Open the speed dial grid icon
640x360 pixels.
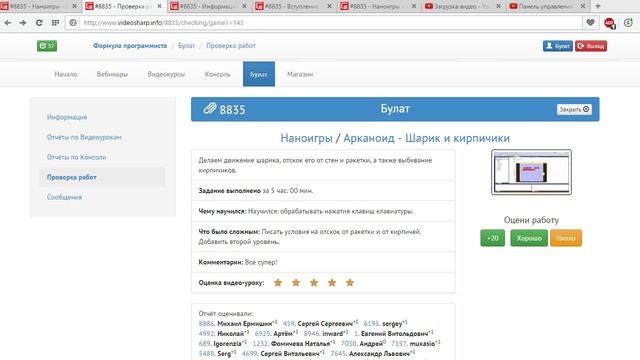coord(56,23)
